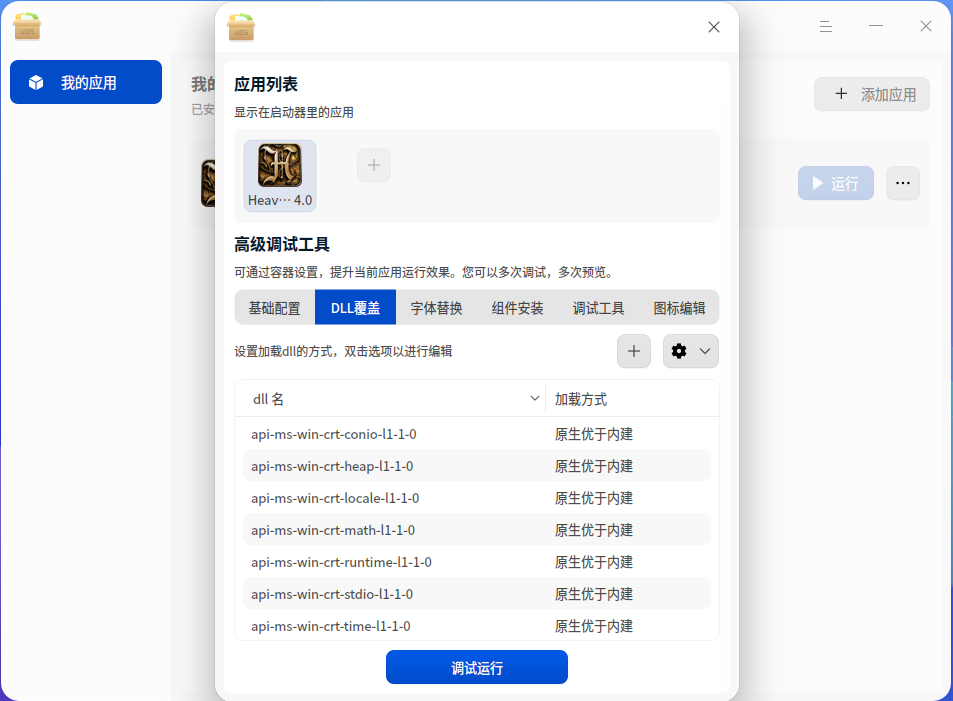Select row api-ms-win-crt-time-l1-1-0
The height and width of the screenshot is (701, 953).
coord(476,626)
